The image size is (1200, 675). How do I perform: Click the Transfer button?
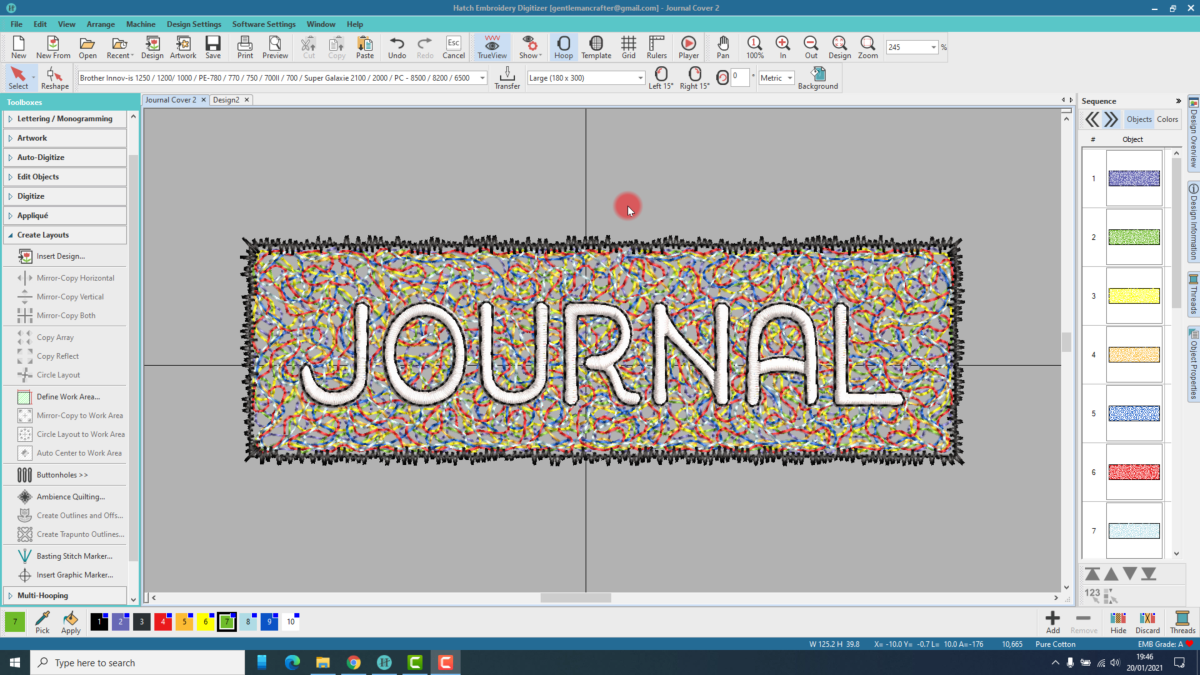507,78
